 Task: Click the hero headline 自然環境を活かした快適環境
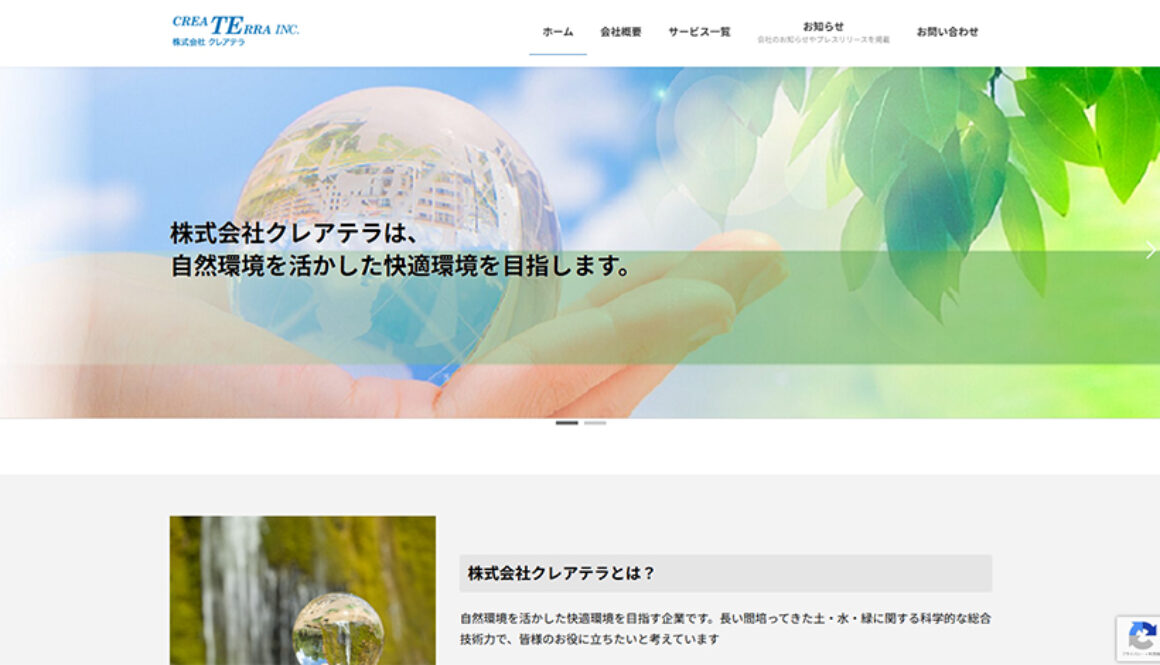400,267
